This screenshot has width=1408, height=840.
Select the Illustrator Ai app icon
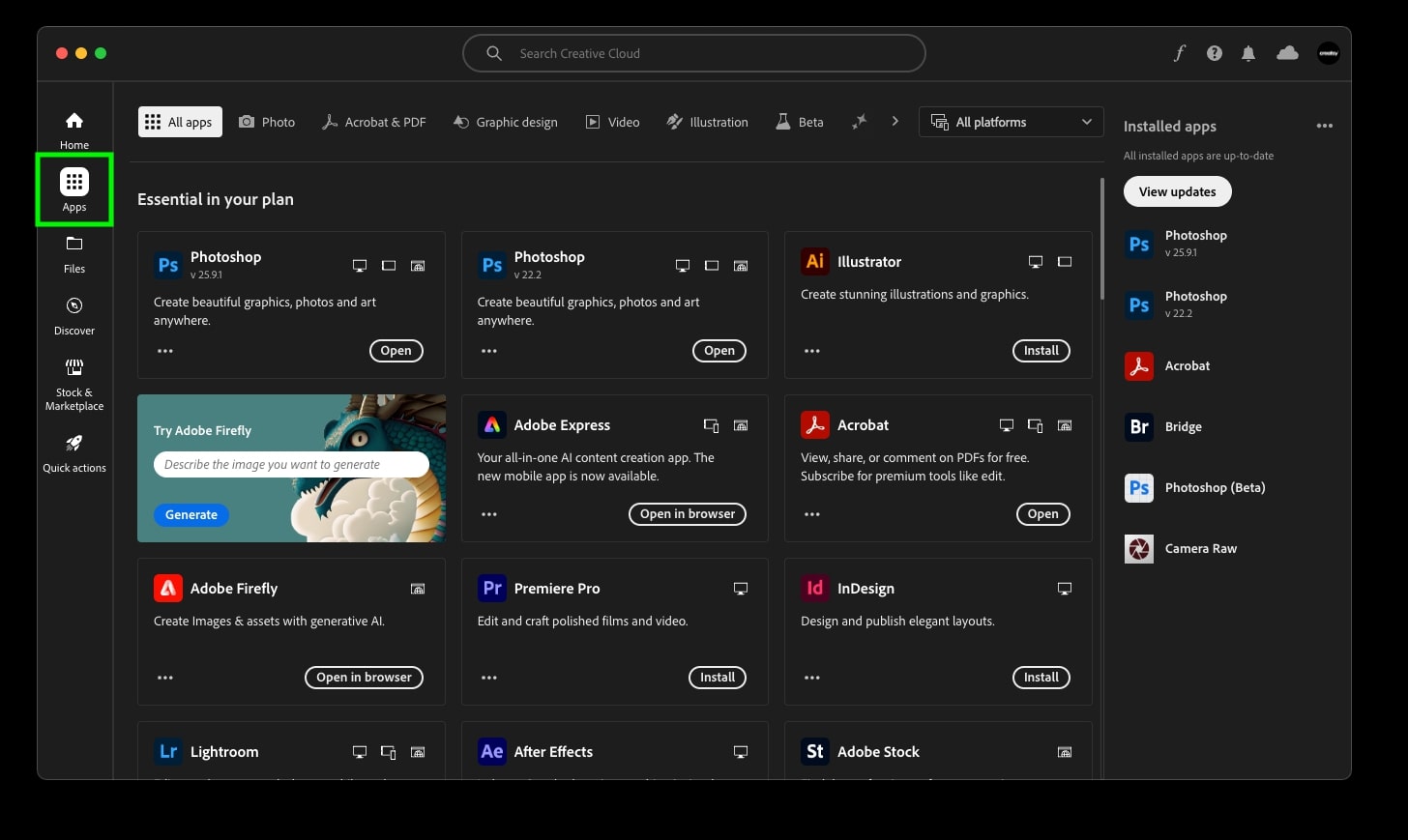pos(815,261)
